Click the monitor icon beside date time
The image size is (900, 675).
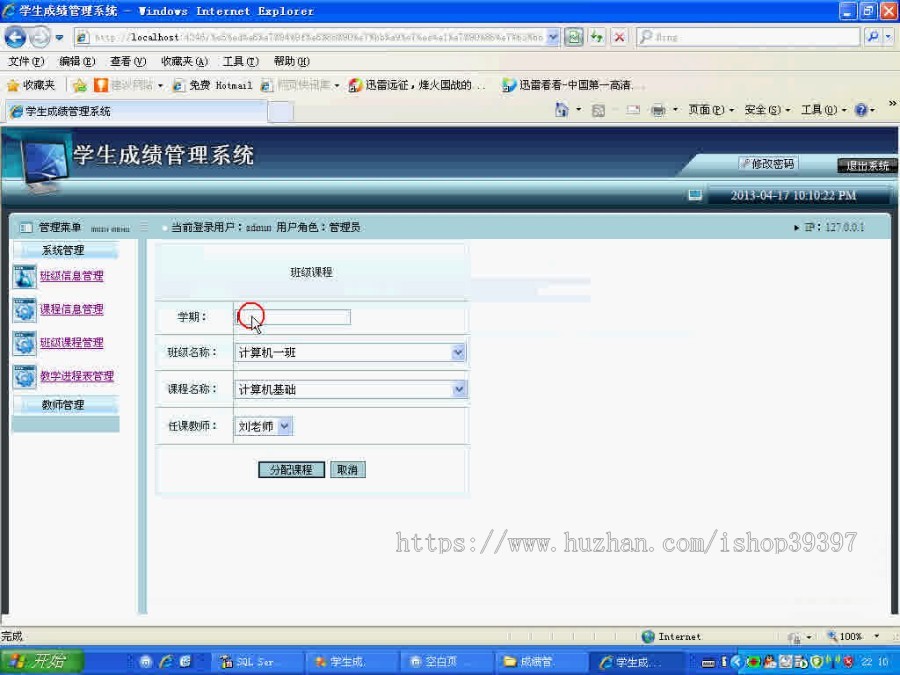point(695,195)
